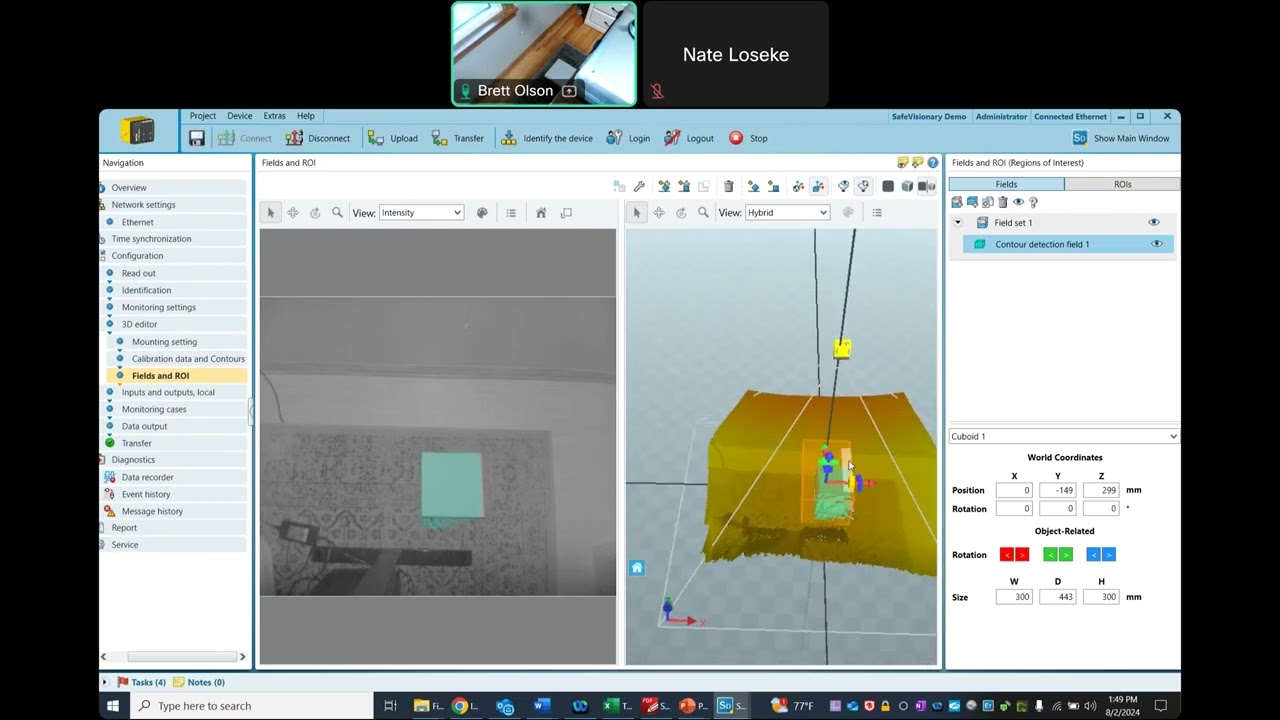Select the pointer tool in the left view
The image size is (1280, 720).
(270, 212)
